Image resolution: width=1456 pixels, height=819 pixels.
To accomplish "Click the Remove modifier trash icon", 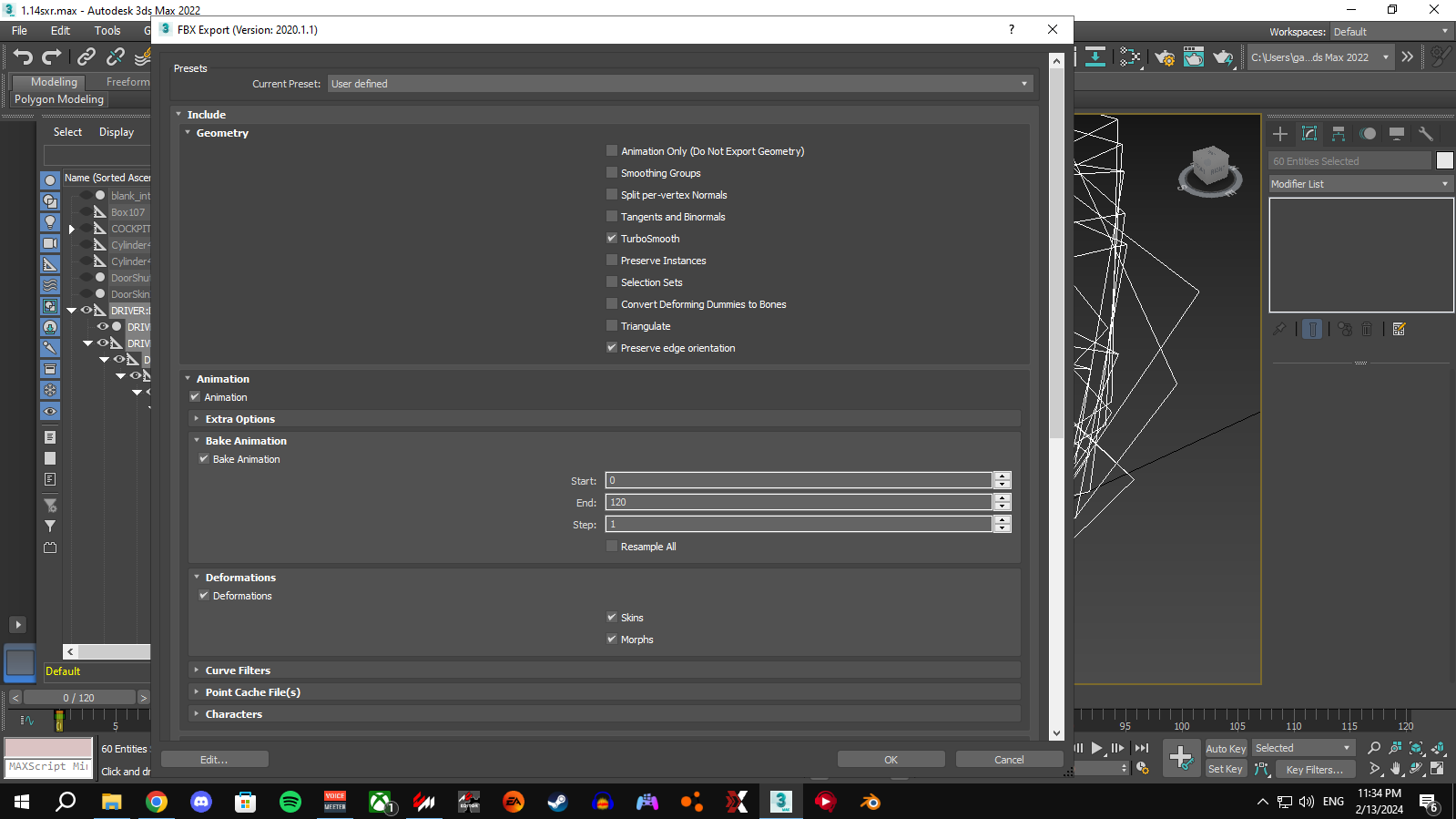I will (1367, 329).
